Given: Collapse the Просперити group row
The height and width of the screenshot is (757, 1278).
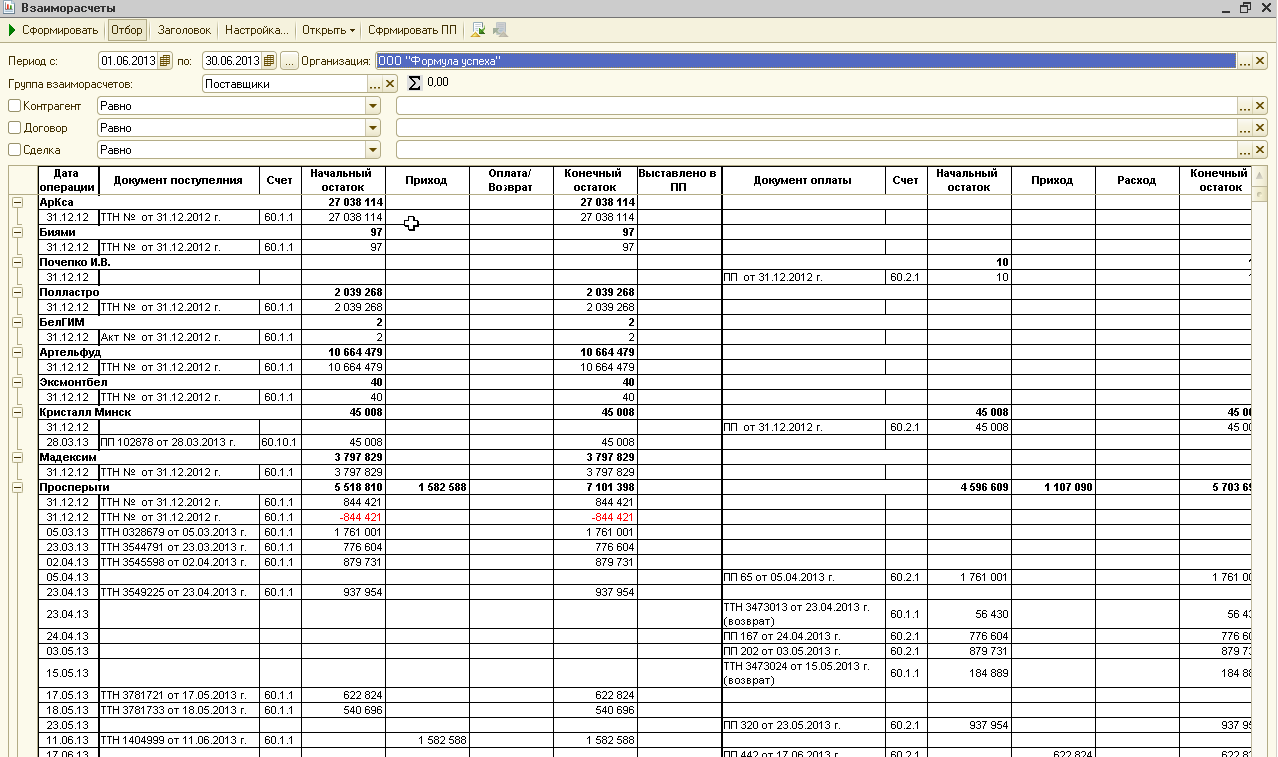Looking at the screenshot, I should pyautogui.click(x=17, y=487).
